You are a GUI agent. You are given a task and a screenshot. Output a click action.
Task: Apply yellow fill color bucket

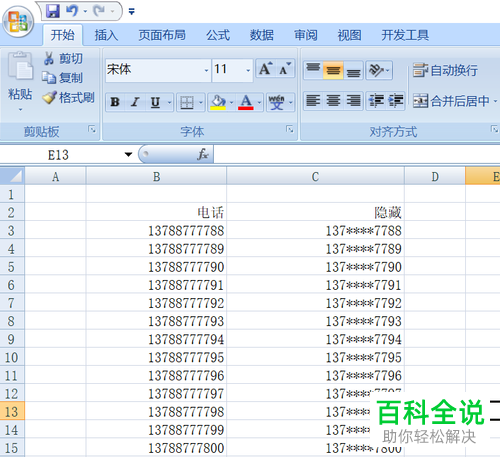(x=218, y=102)
